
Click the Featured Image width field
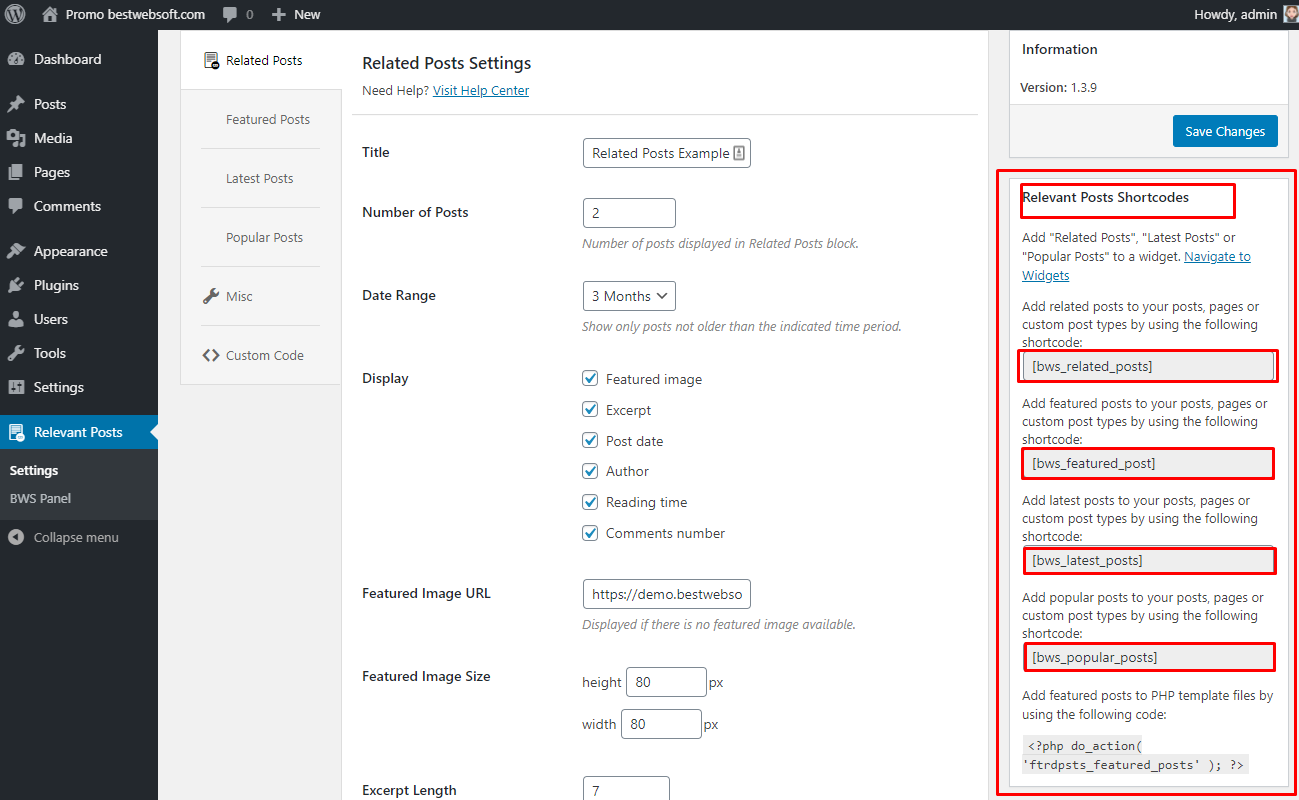click(661, 724)
